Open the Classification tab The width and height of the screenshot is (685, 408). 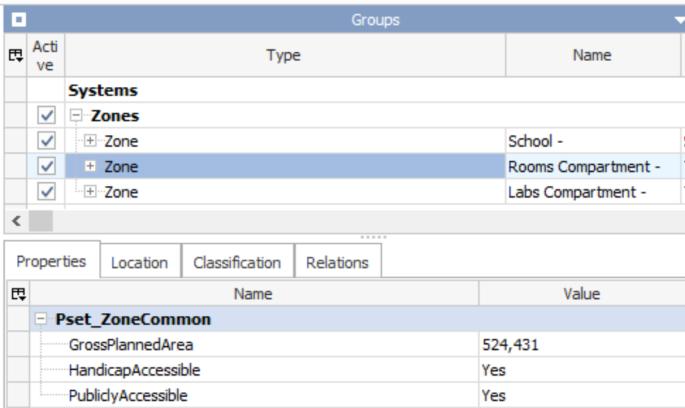[223, 263]
